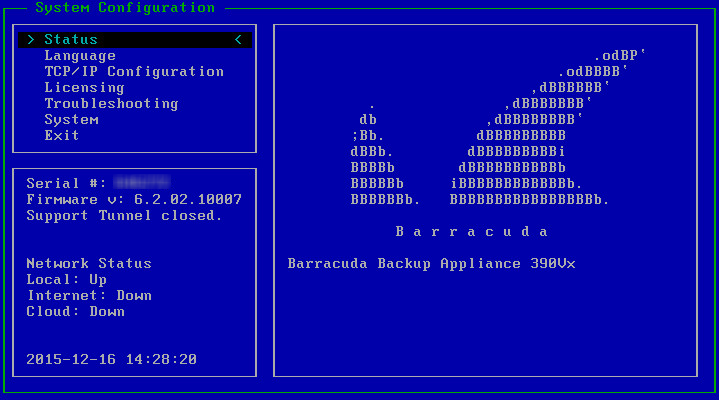Click the Support Tunnel closed text
The width and height of the screenshot is (719, 400).
[124, 216]
